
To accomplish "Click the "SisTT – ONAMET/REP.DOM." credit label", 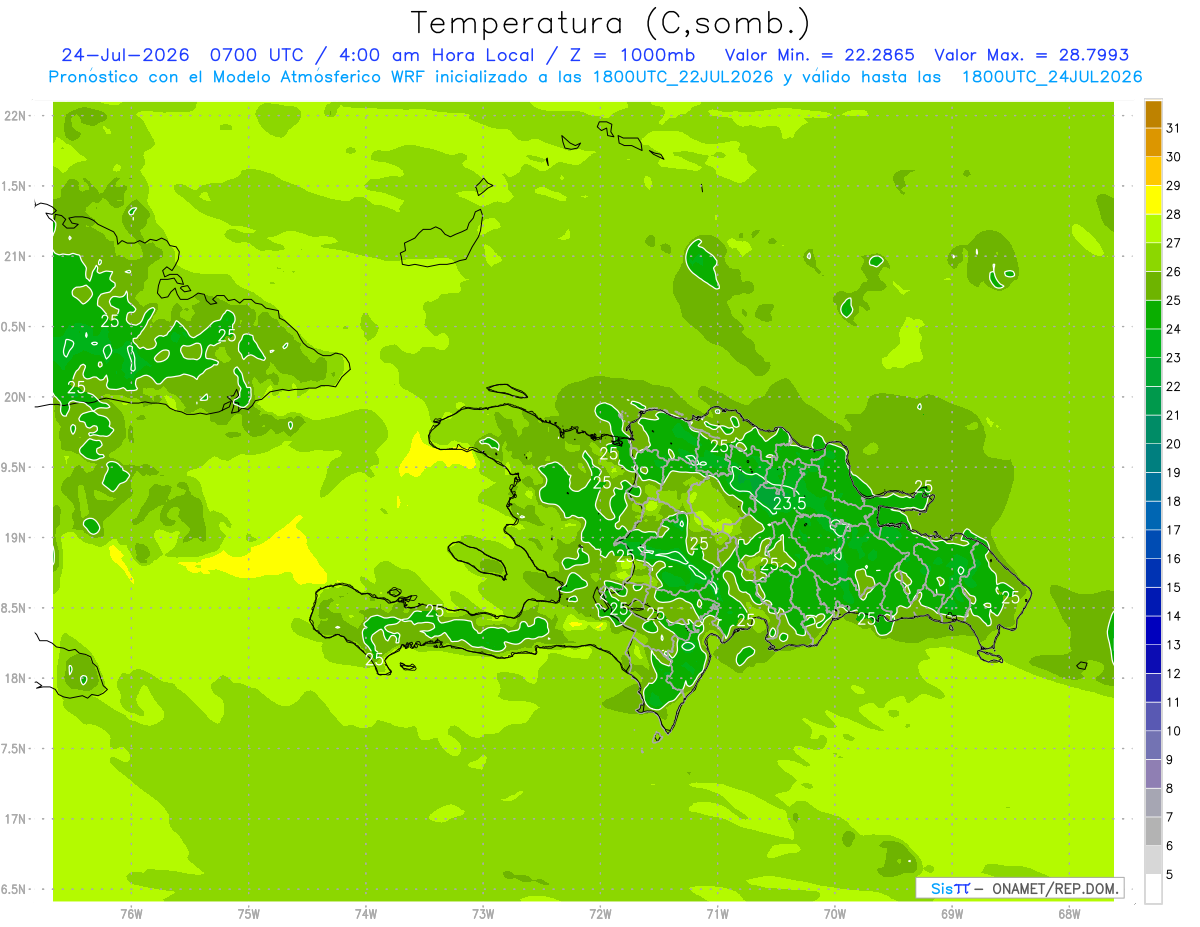I will pos(1019,888).
